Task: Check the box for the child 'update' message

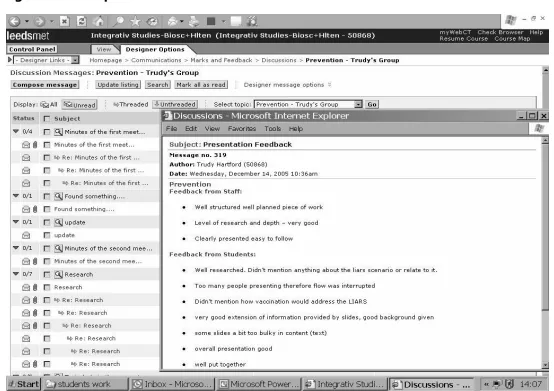Action: click(47, 235)
